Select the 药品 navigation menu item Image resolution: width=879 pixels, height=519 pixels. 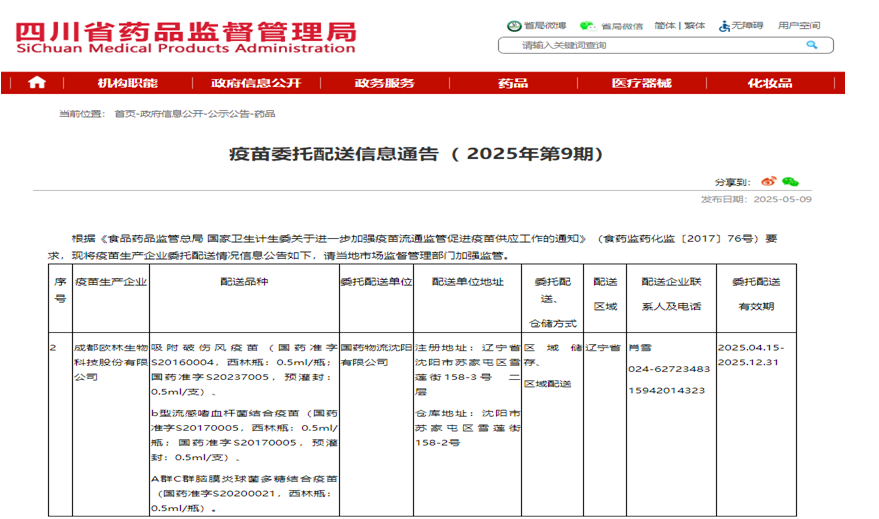(513, 83)
